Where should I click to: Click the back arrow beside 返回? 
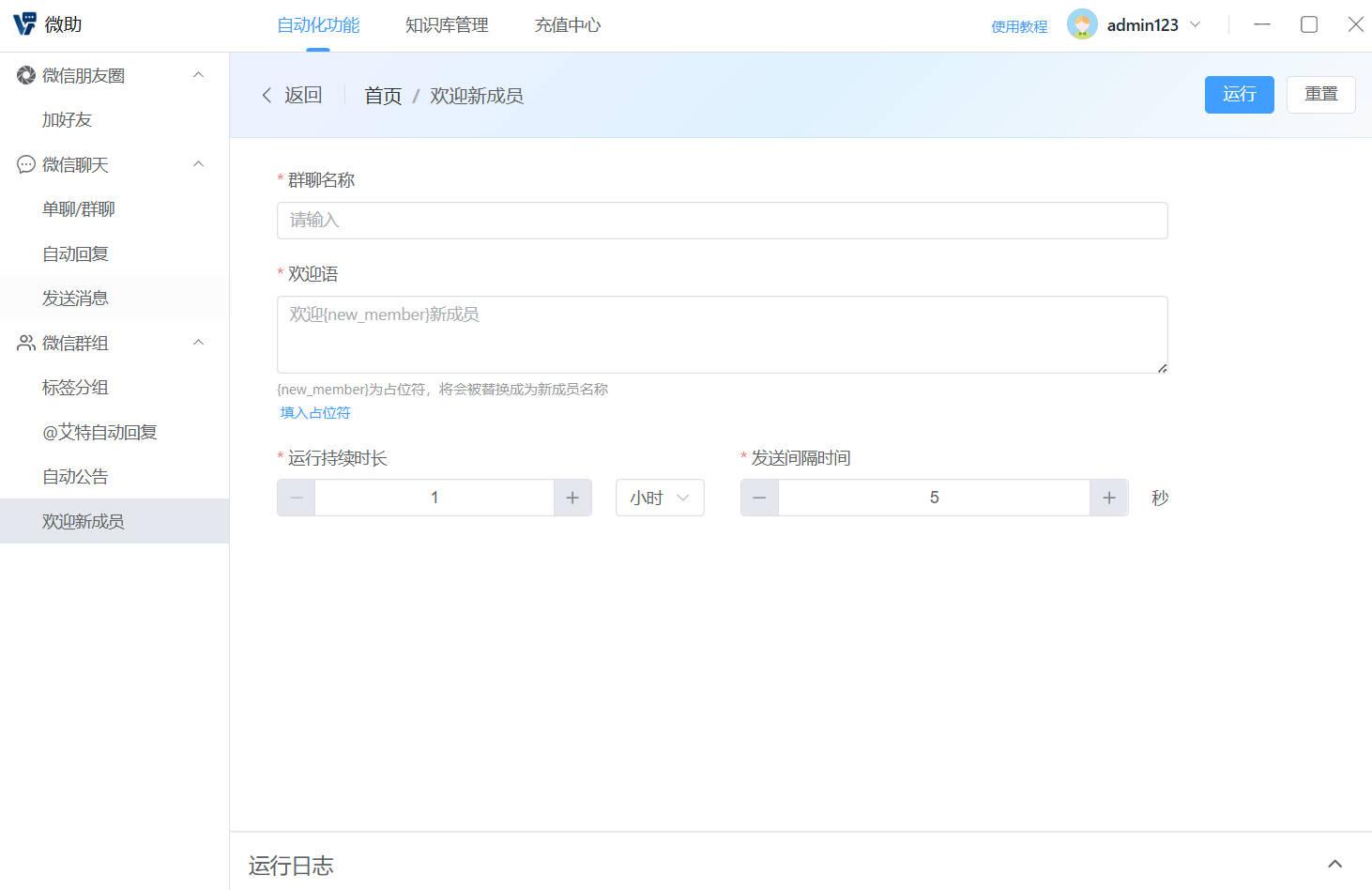point(267,95)
